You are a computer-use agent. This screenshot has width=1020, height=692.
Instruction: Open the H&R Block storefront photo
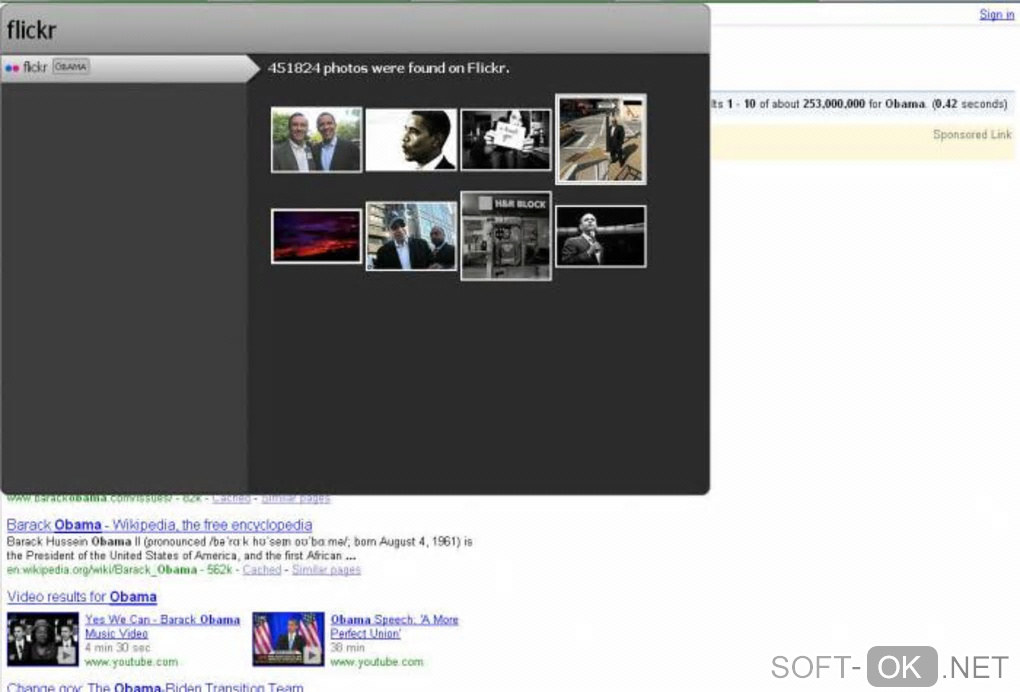tap(506, 236)
